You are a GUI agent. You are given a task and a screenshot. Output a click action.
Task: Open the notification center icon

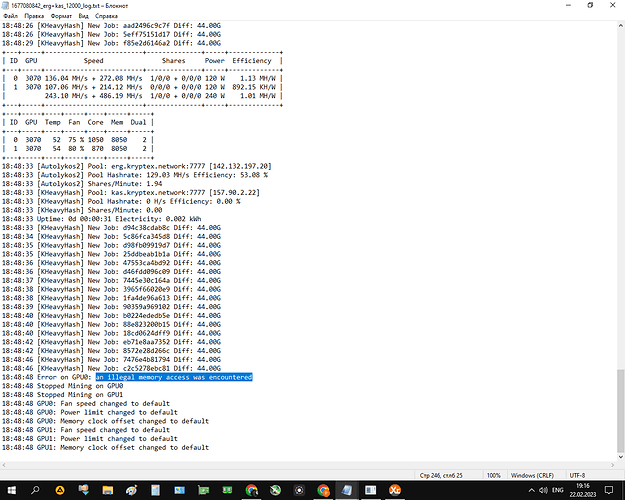[608, 487]
